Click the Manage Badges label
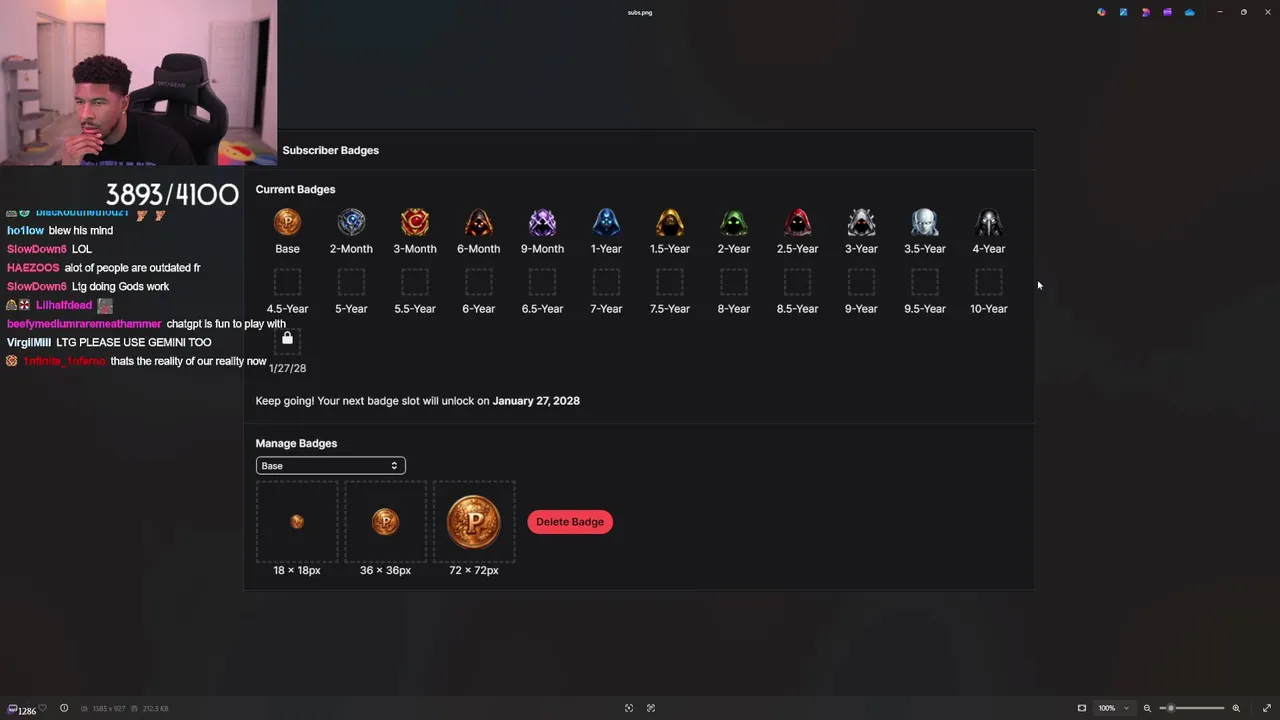The width and height of the screenshot is (1280, 720). coord(296,443)
